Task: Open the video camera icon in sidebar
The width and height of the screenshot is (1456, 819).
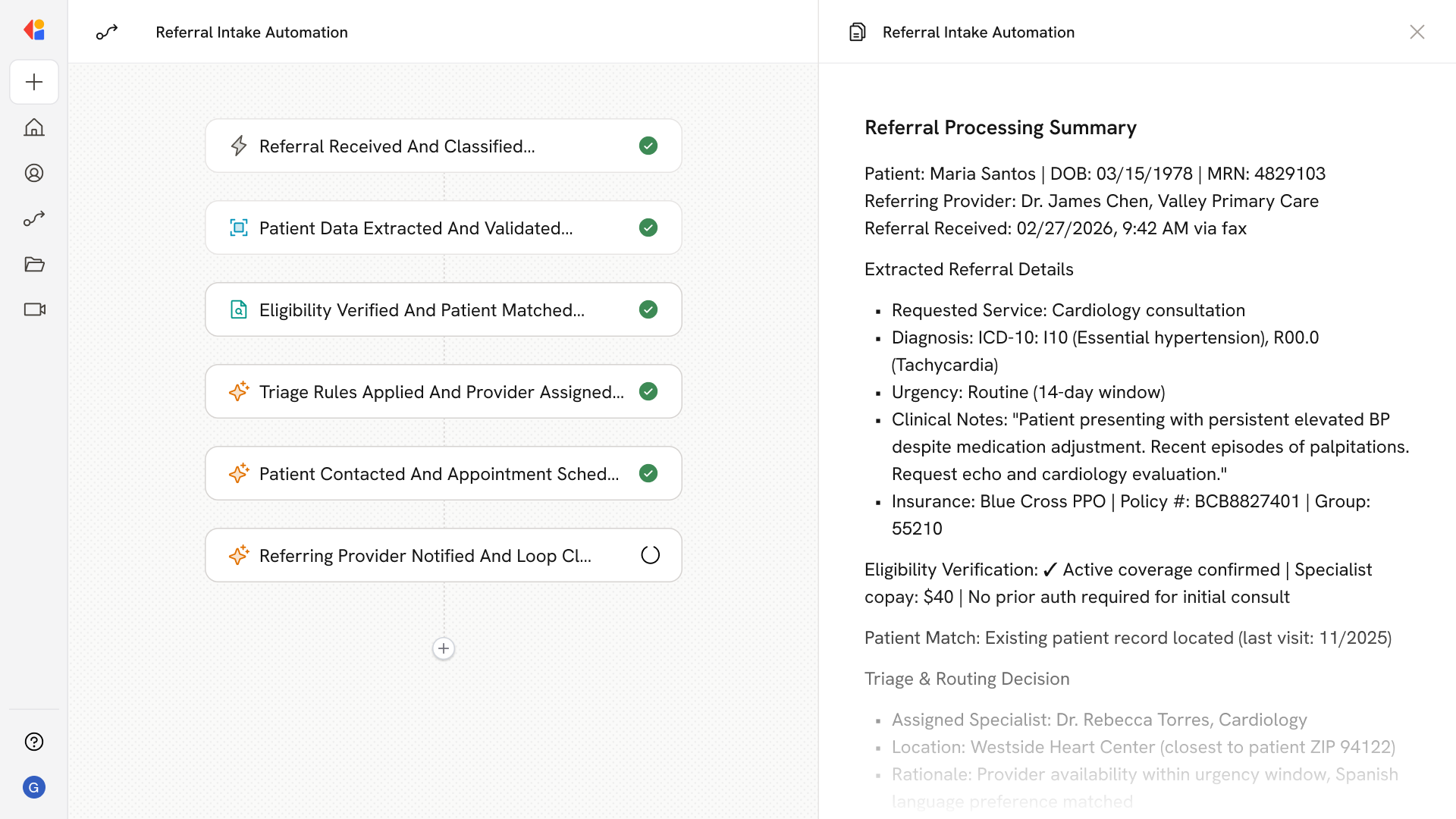Action: tap(34, 309)
